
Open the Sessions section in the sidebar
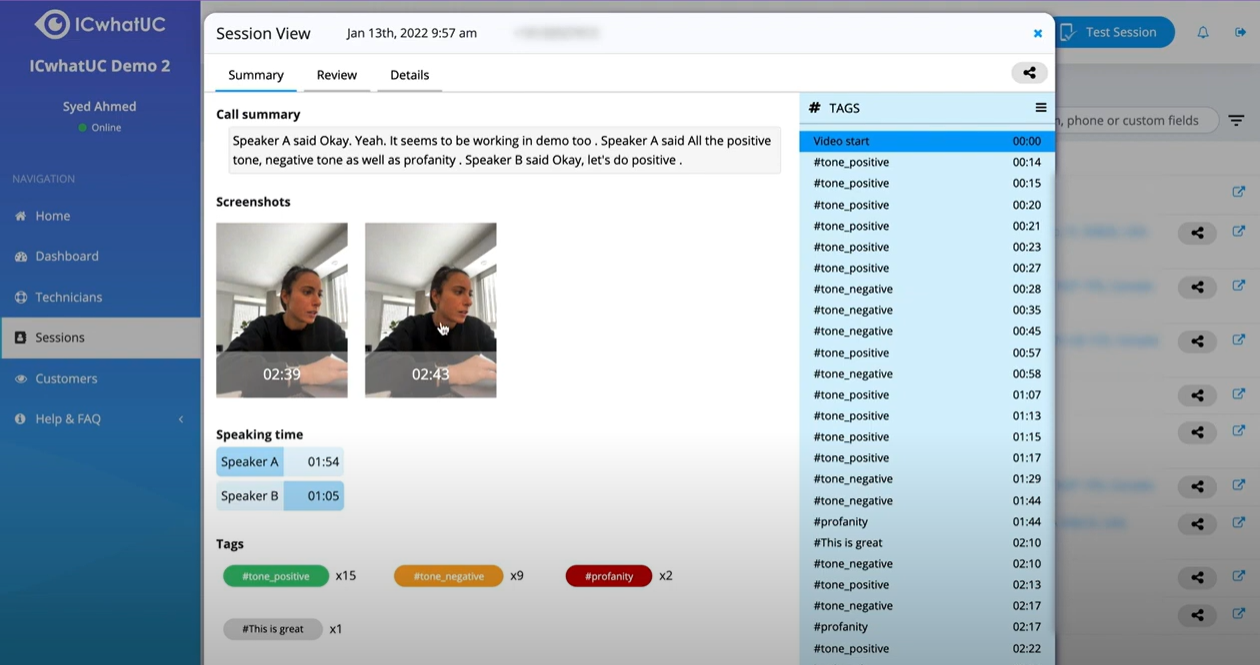(x=60, y=337)
